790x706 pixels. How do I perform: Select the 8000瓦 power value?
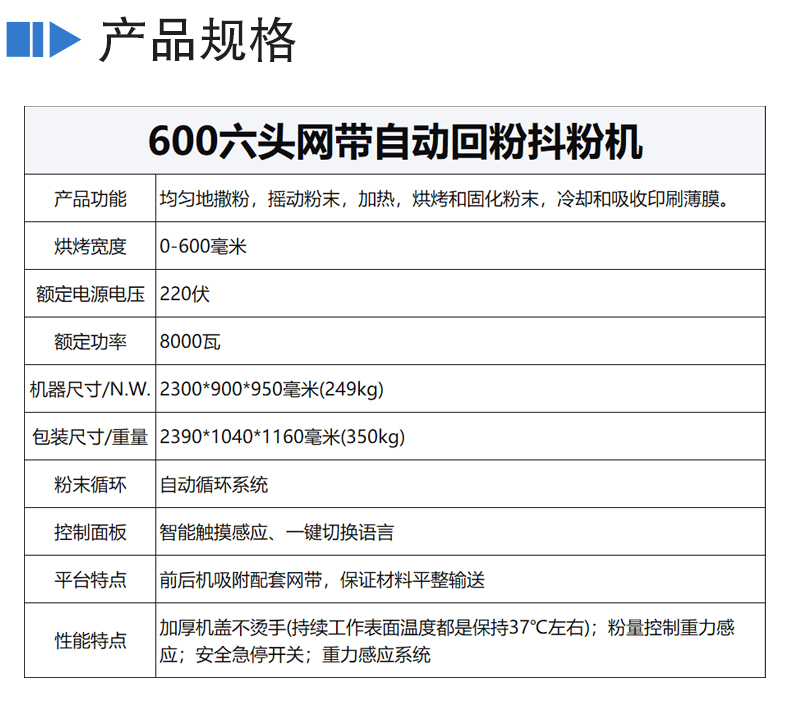click(x=189, y=342)
